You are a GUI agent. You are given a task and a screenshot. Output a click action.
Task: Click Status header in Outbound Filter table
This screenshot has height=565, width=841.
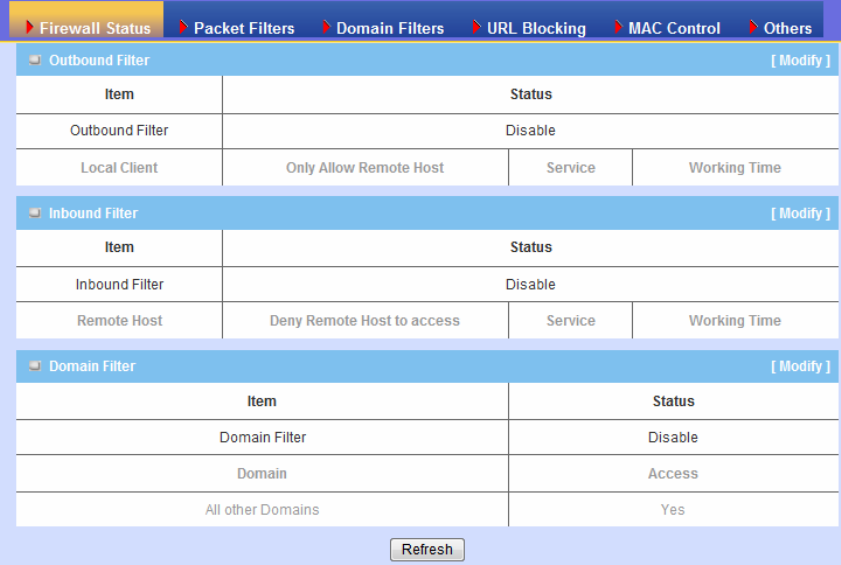(530, 94)
